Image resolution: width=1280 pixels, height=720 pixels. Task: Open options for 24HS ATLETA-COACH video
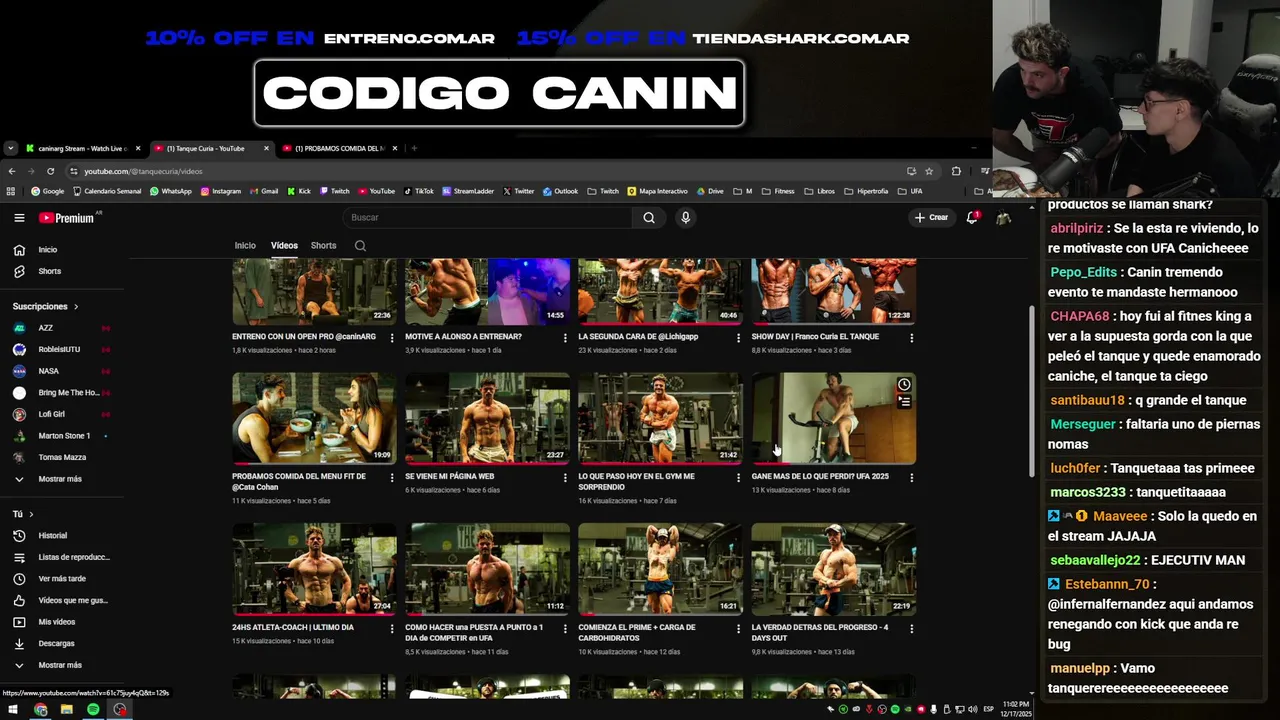392,629
